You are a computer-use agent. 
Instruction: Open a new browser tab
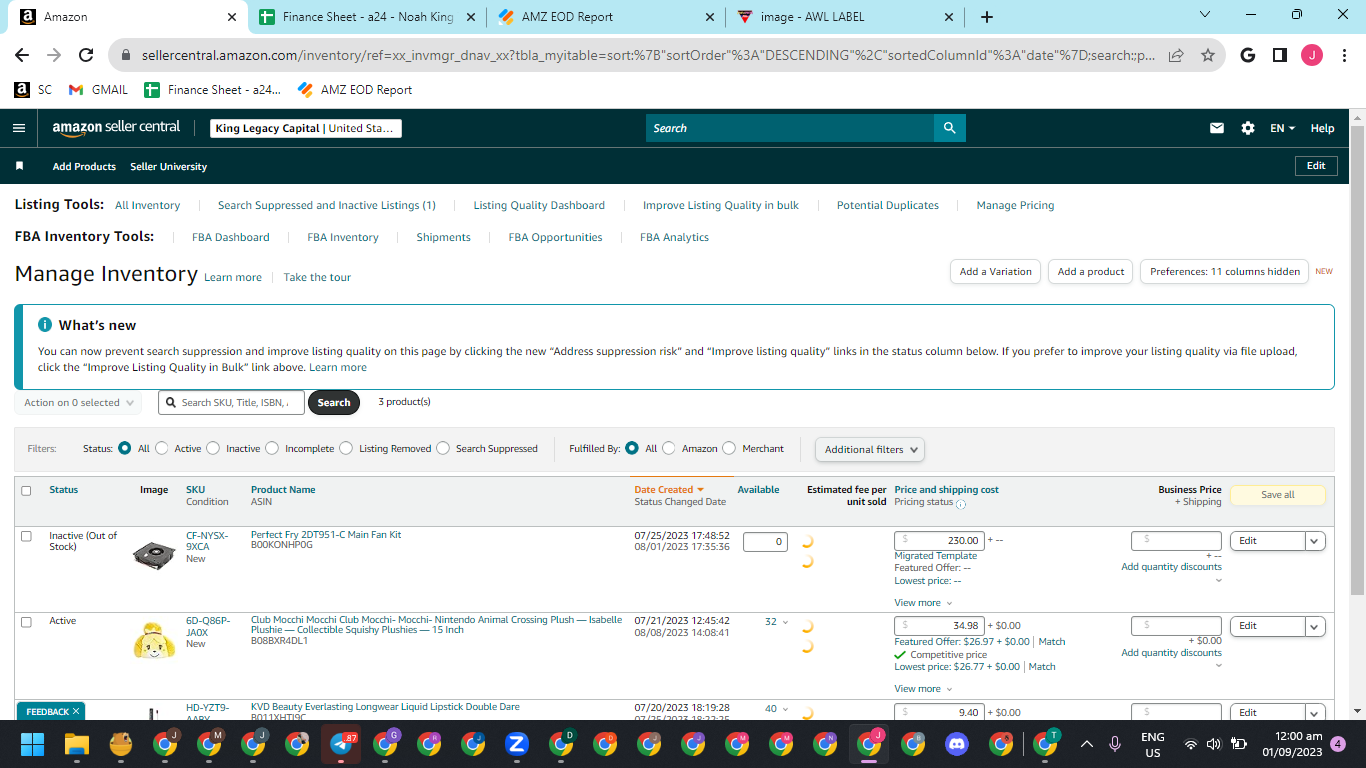point(987,17)
